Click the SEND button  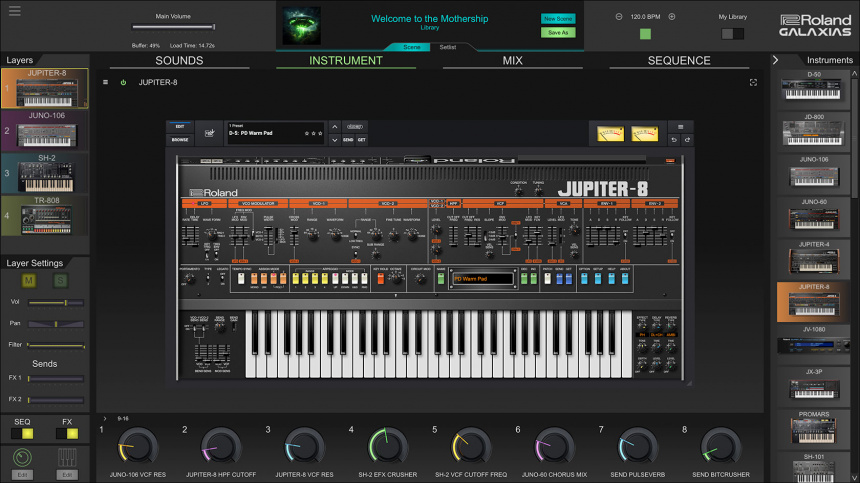click(x=348, y=140)
